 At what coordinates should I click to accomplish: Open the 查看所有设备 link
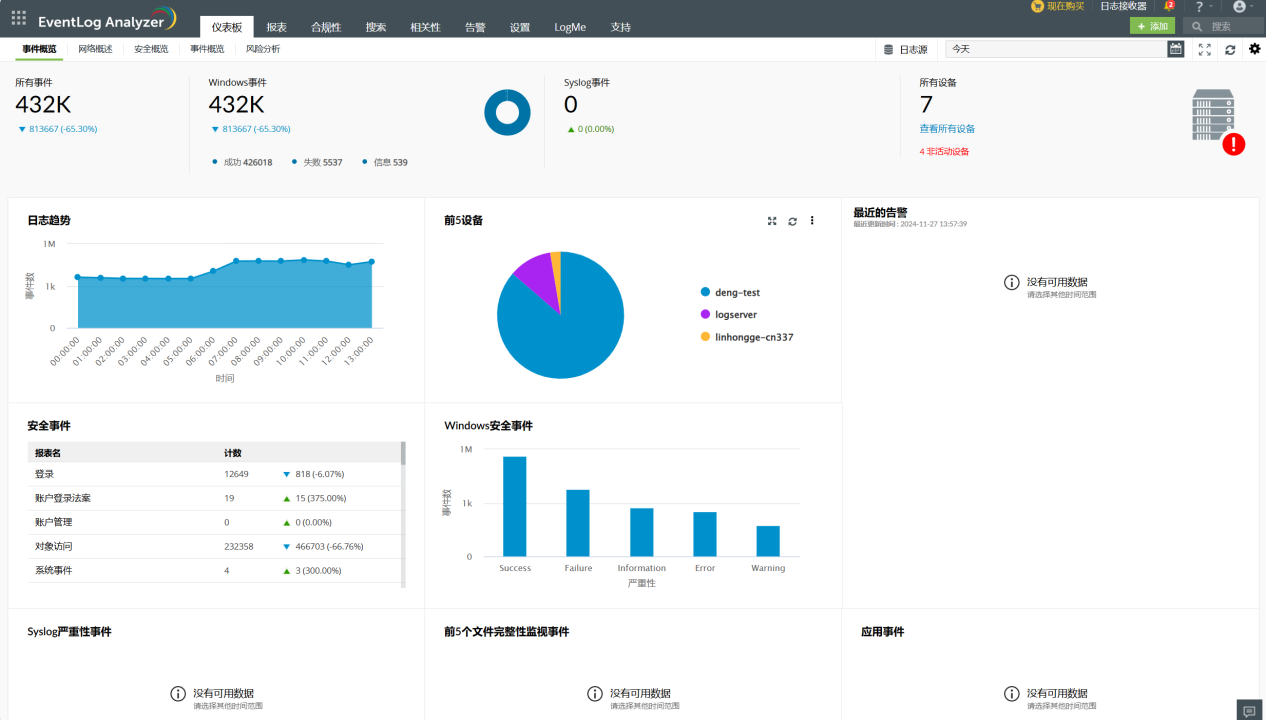click(947, 129)
